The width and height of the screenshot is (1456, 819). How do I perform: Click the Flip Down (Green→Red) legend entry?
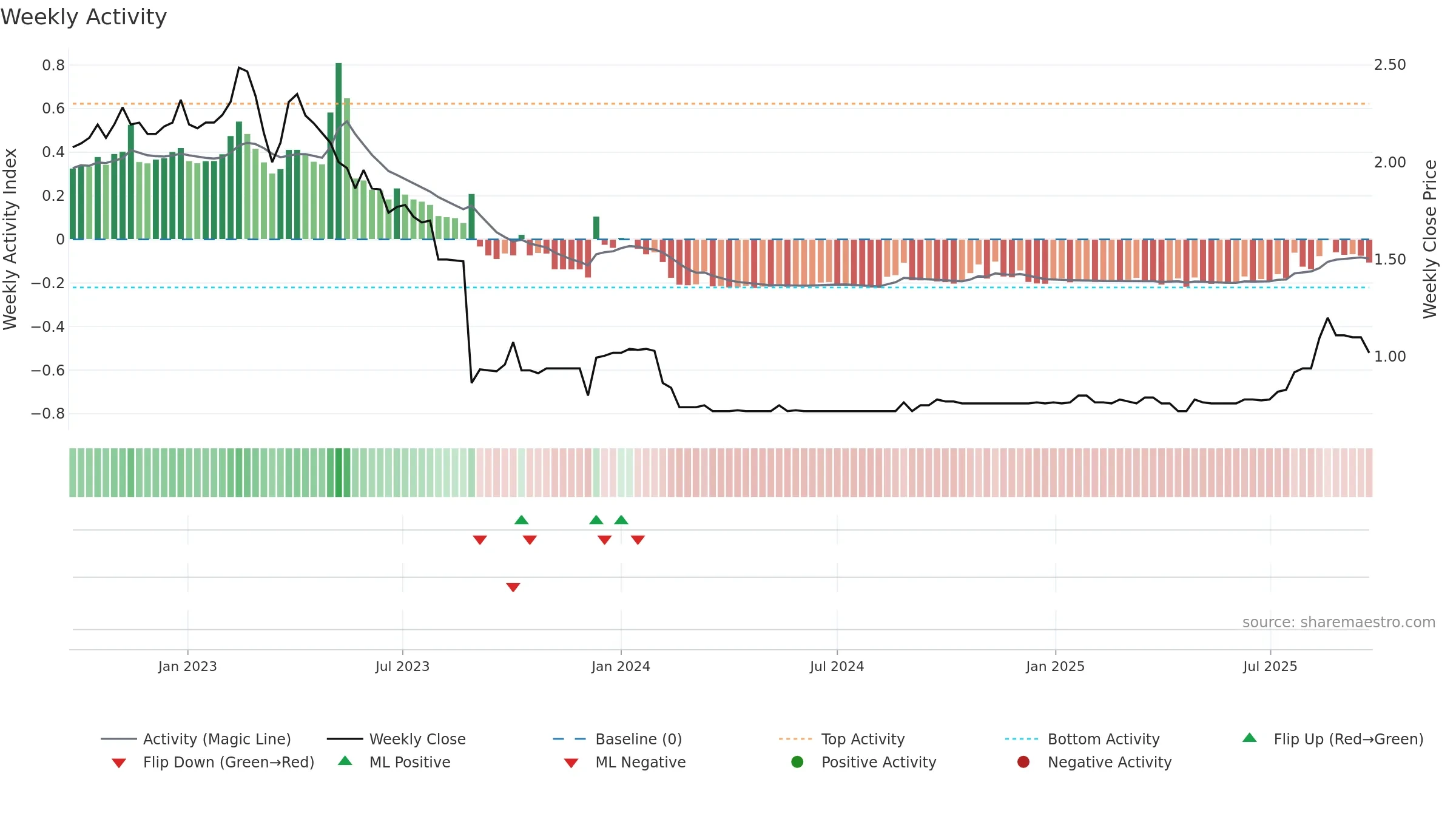point(212,762)
